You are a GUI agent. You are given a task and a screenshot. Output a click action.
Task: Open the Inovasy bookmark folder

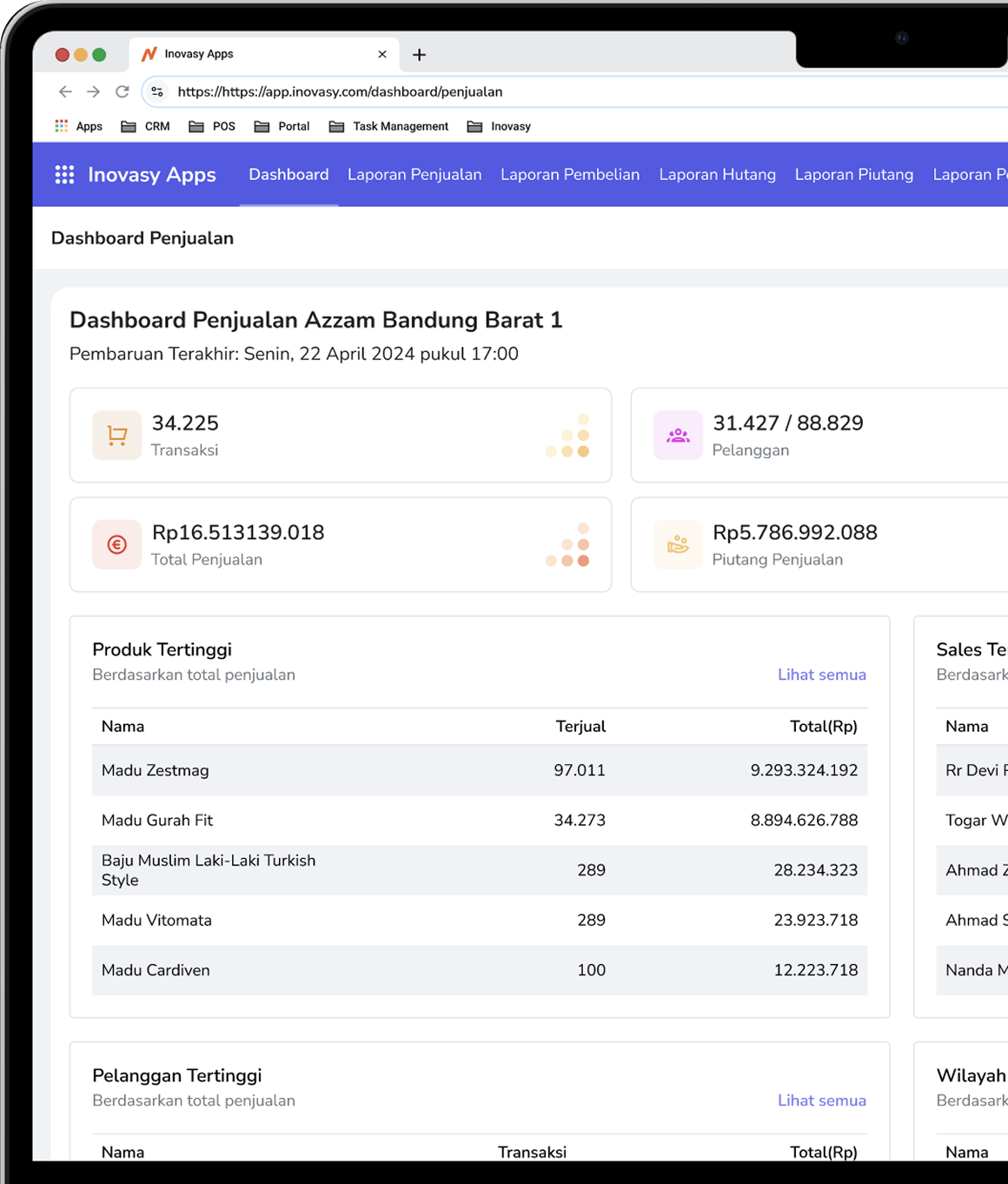point(499,126)
